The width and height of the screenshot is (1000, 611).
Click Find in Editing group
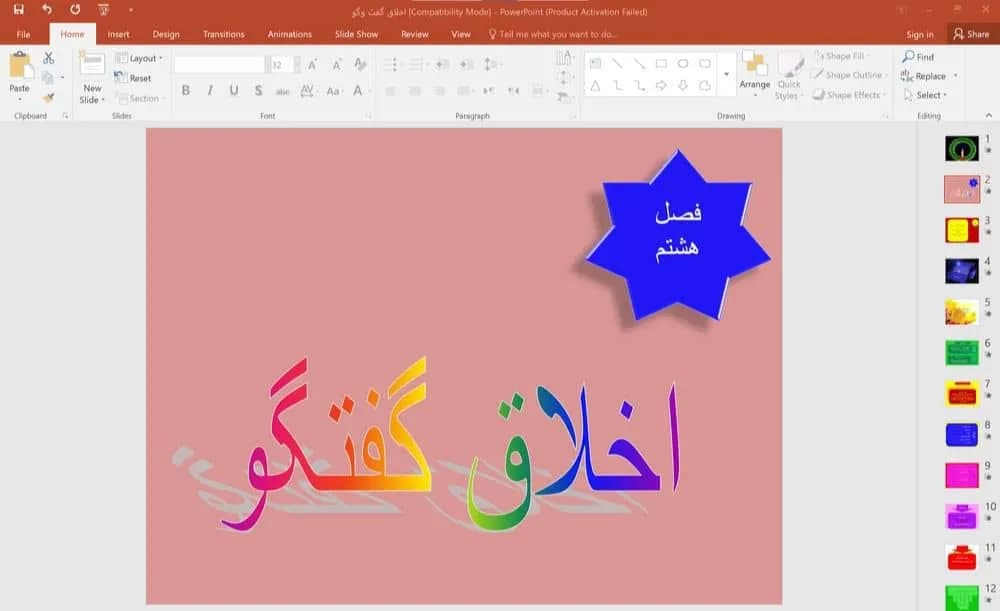pyautogui.click(x=918, y=57)
